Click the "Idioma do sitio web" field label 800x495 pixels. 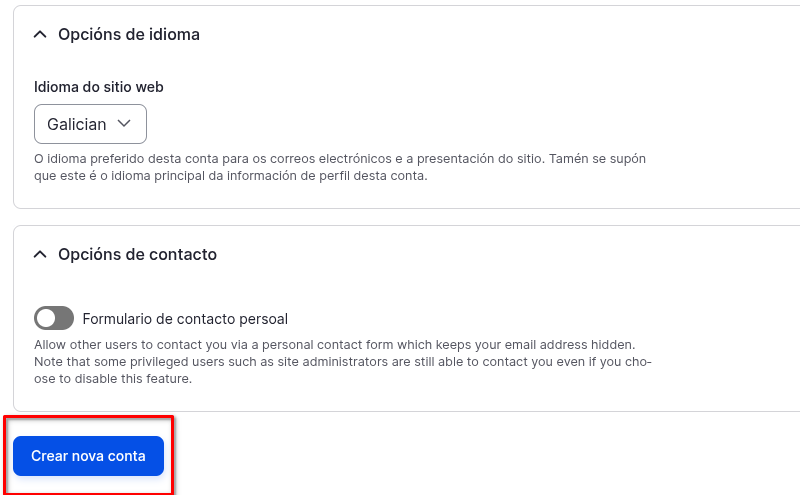coord(99,87)
